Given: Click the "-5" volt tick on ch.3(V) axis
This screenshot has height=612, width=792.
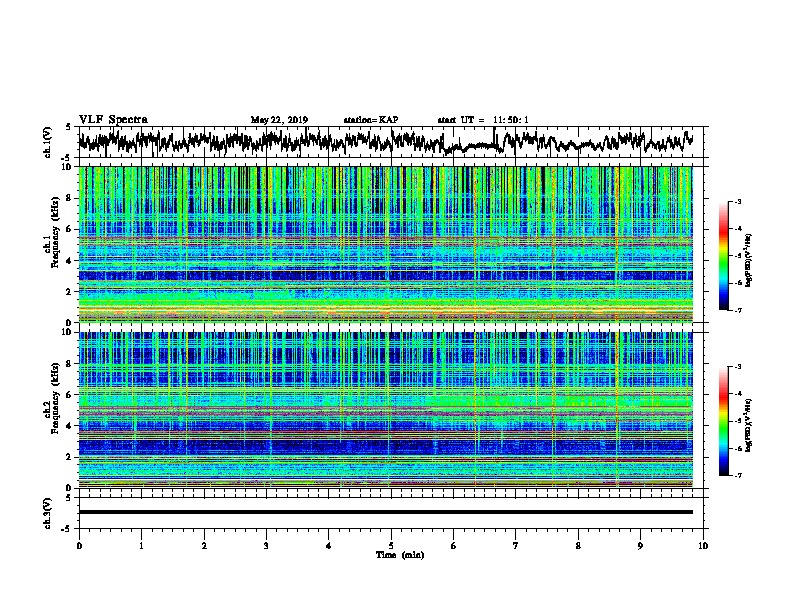Looking at the screenshot, I should [x=67, y=529].
